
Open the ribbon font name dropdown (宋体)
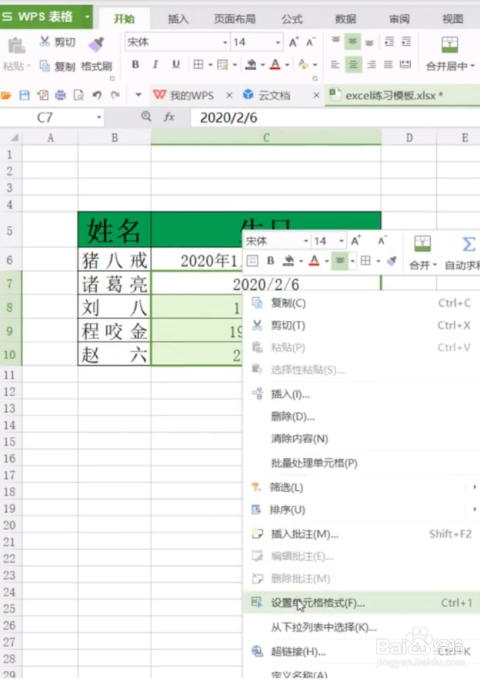pos(225,42)
